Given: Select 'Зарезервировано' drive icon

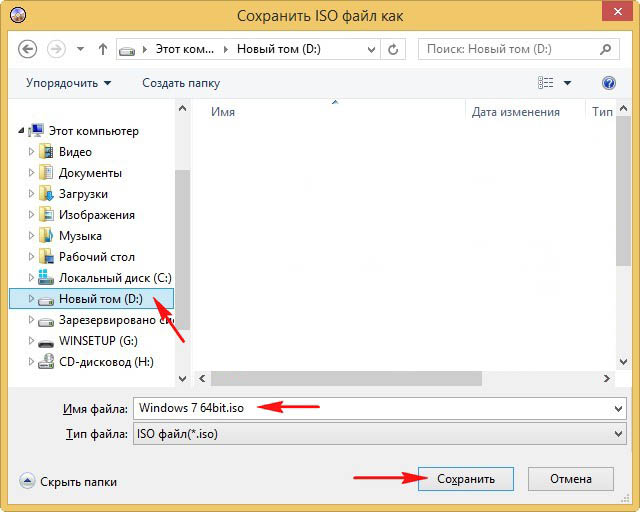Looking at the screenshot, I should 46,322.
